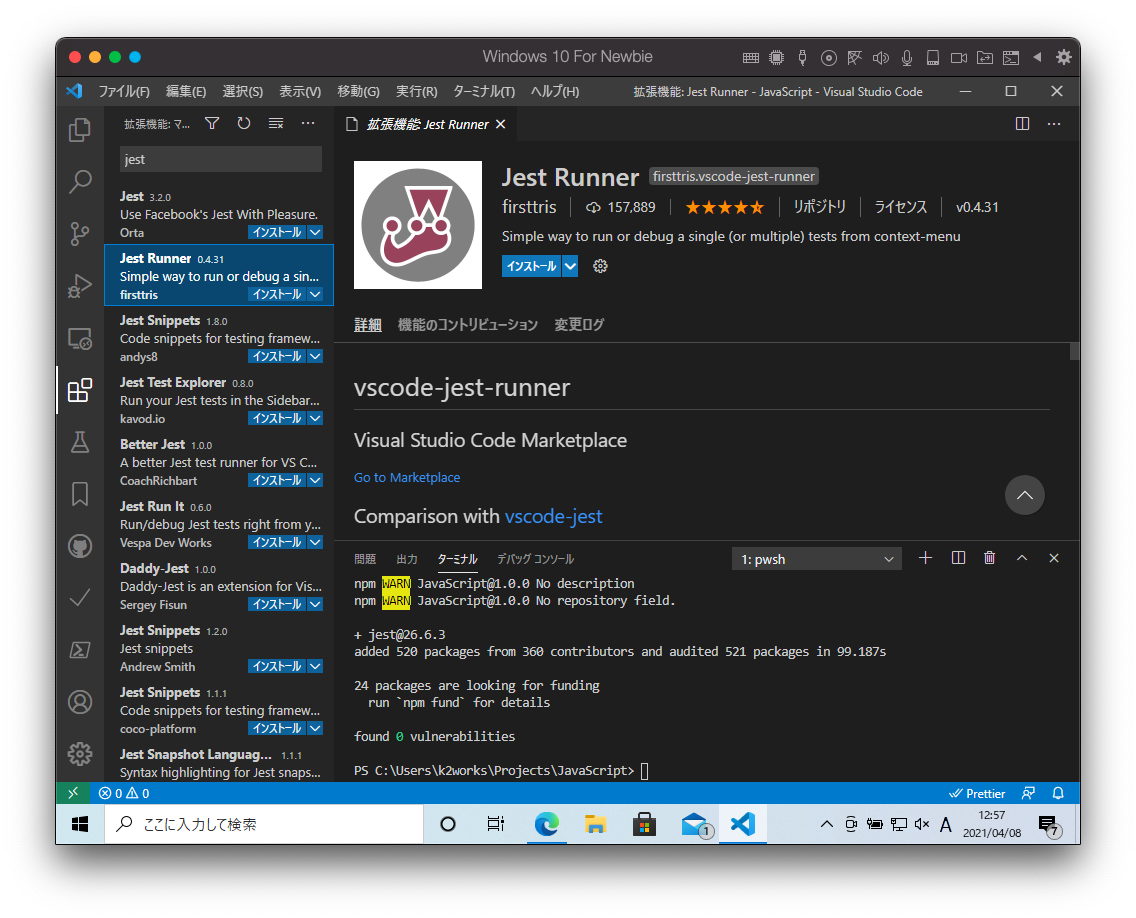Open the ターミナル(T) menu
The width and height of the screenshot is (1136, 918).
484,91
